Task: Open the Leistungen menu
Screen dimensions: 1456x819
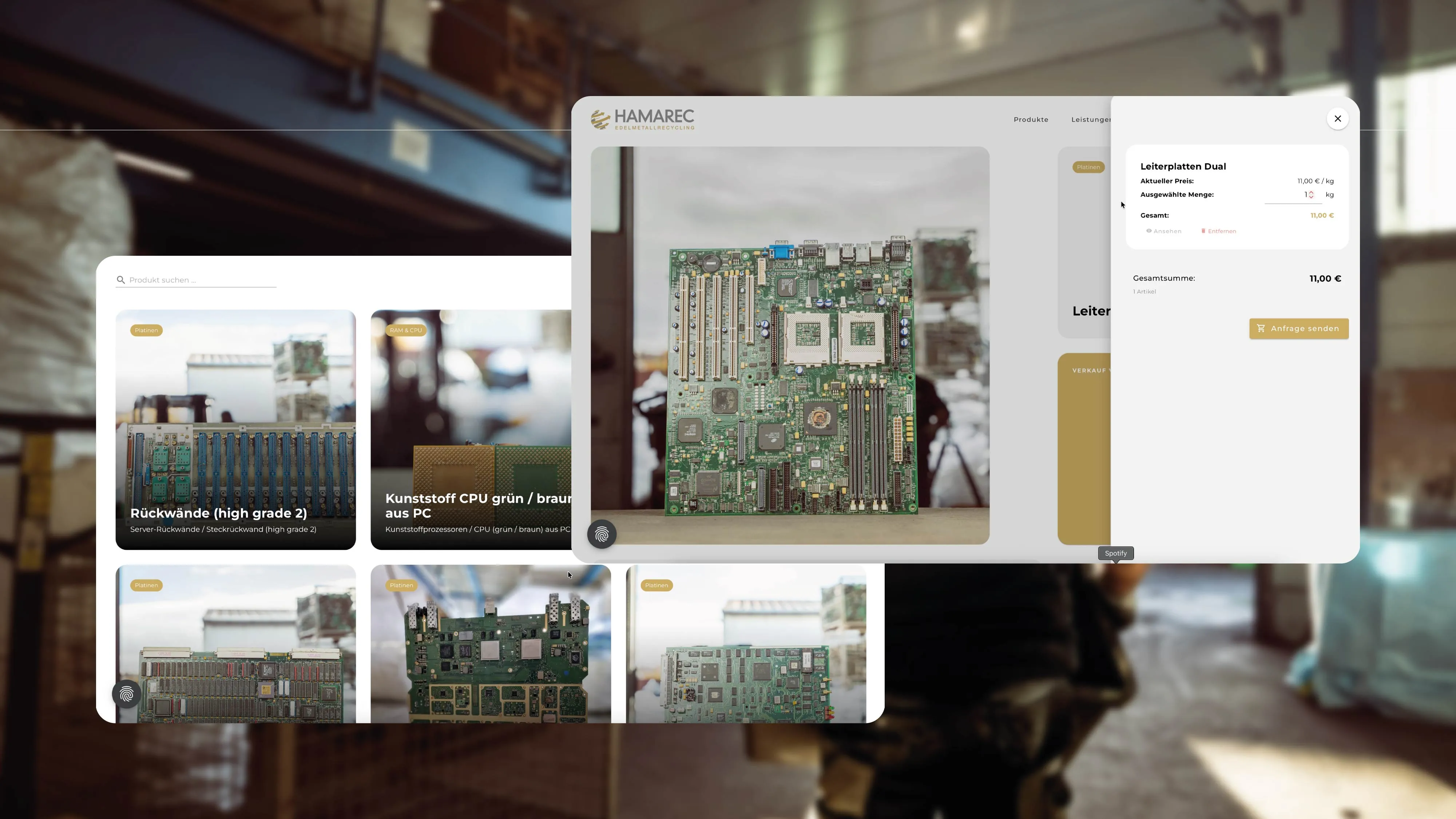Action: click(x=1091, y=119)
